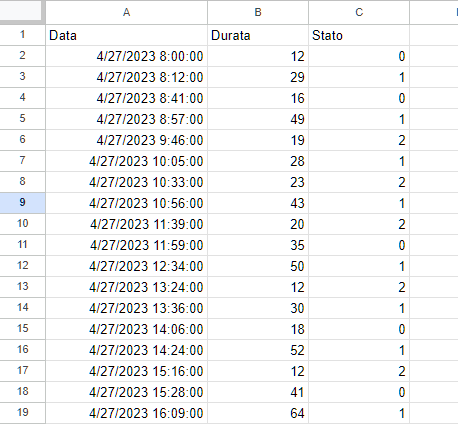458x424 pixels.
Task: Click the Durata header cell
Action: 258,35
